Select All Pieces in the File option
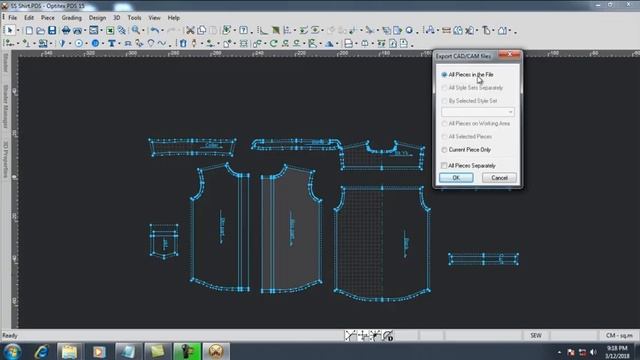The image size is (640, 360). (x=467, y=75)
